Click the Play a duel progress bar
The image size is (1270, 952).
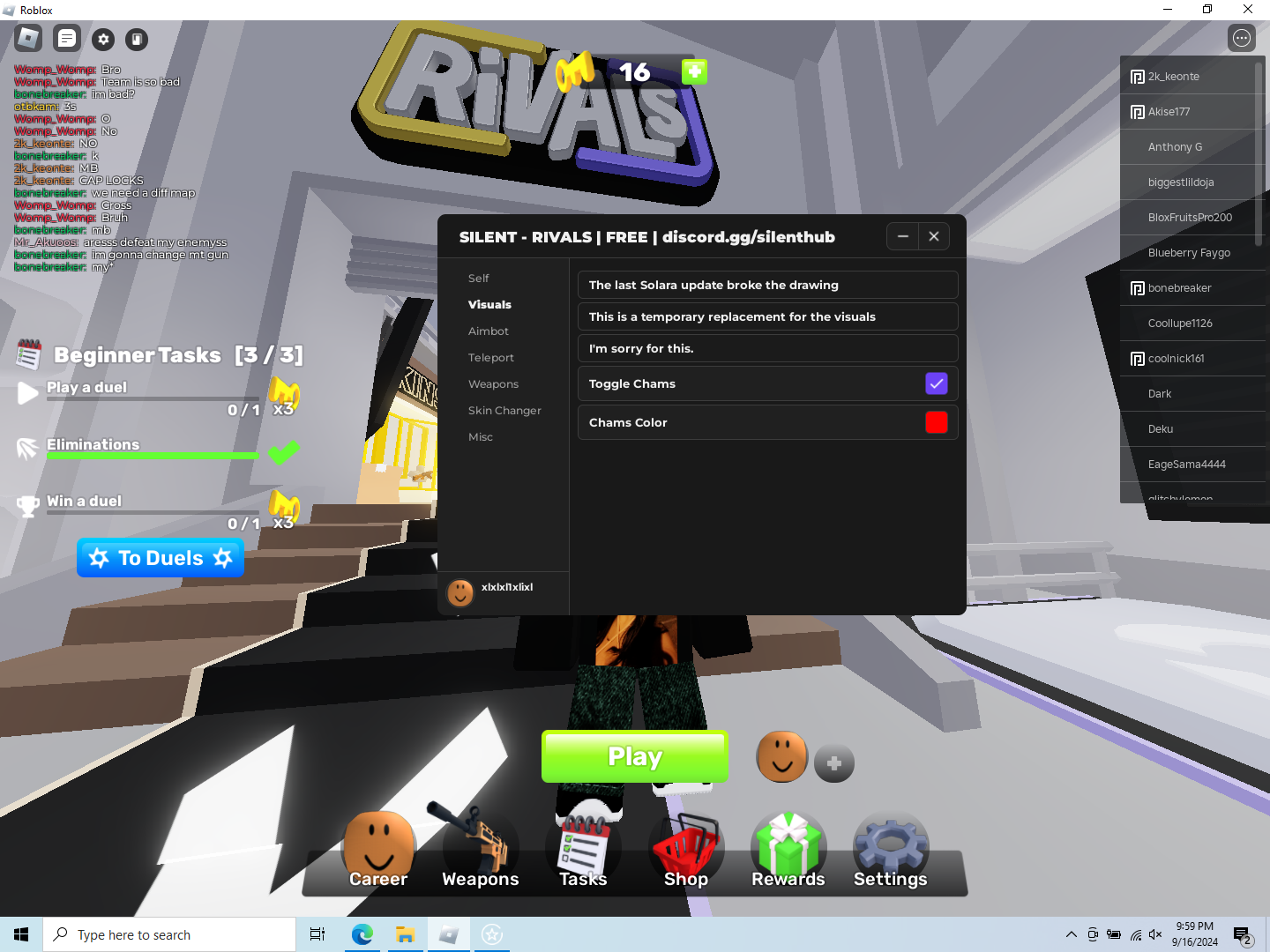pyautogui.click(x=153, y=398)
